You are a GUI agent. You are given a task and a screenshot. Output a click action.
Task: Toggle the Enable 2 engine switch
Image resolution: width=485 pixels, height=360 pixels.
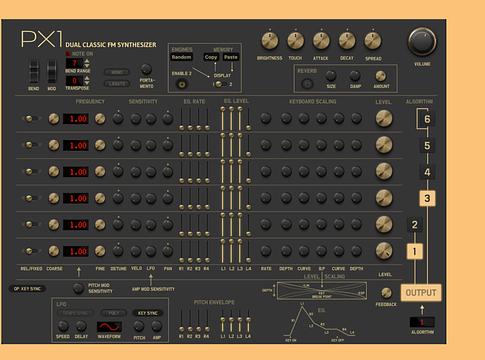point(182,84)
